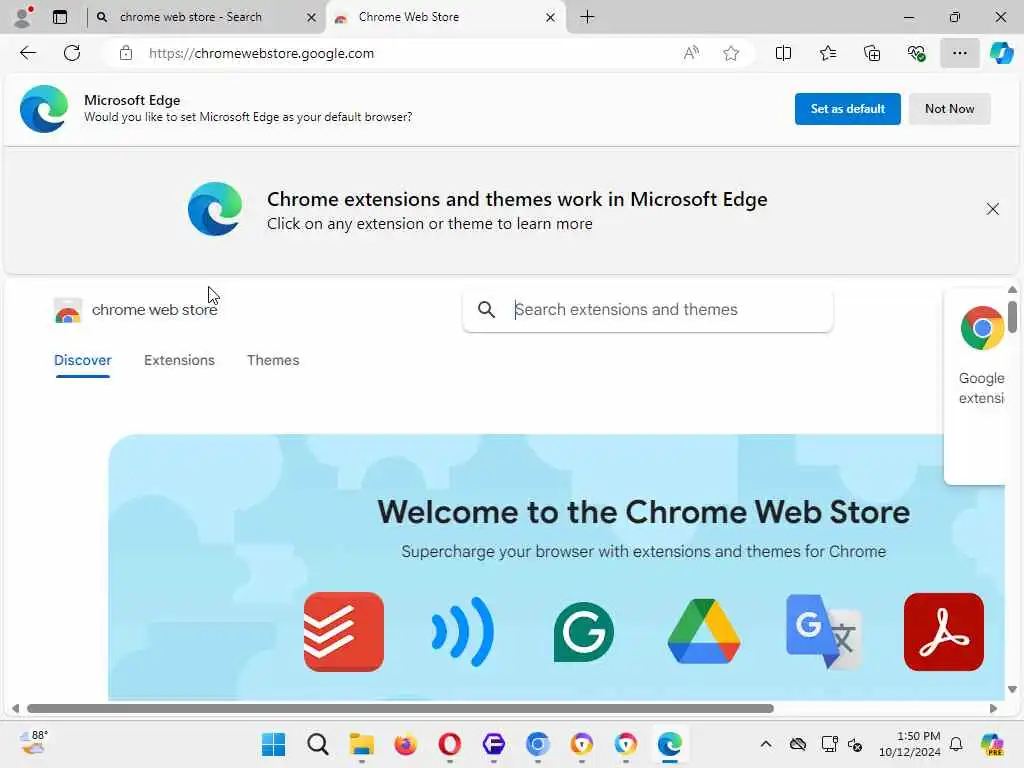Open the Favorites list icon

(x=827, y=53)
